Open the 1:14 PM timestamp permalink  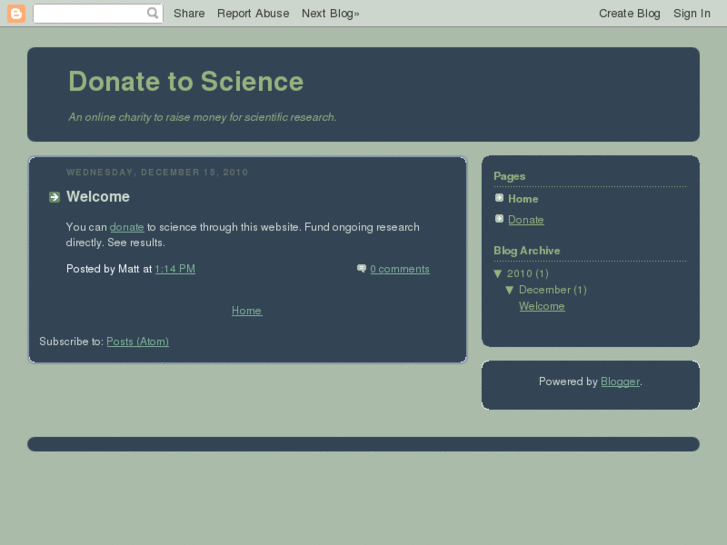pos(175,269)
